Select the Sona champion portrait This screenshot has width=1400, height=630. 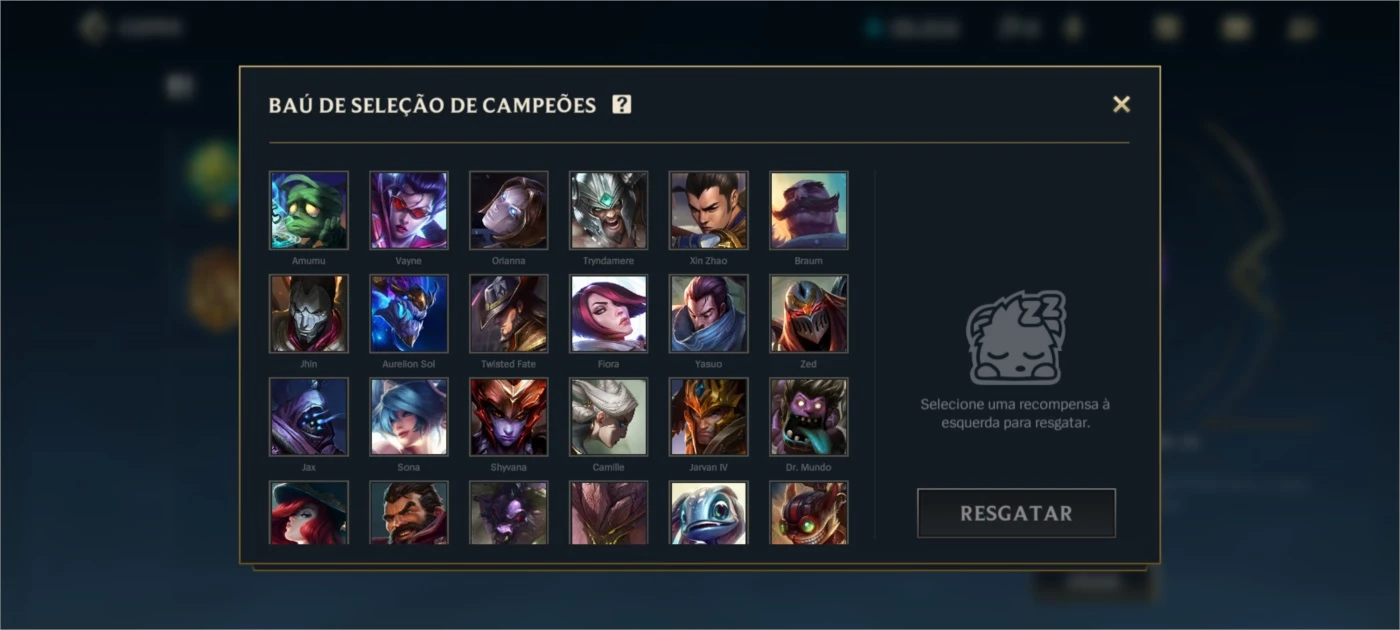tap(409, 417)
